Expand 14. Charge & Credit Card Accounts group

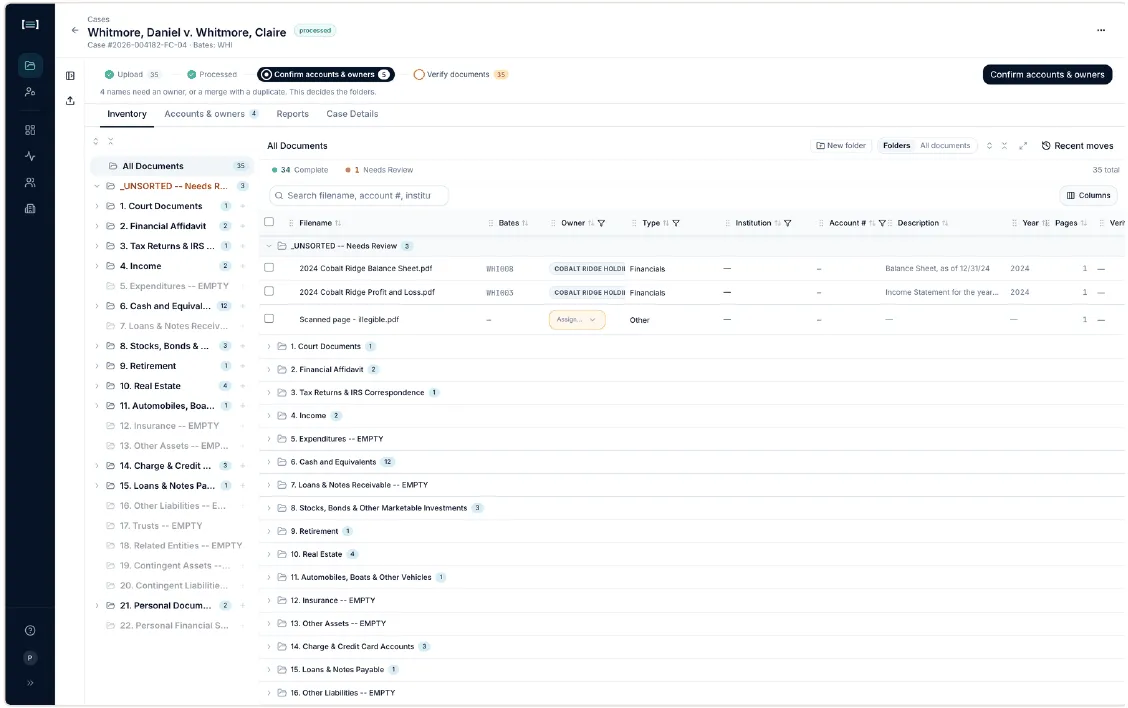(x=269, y=647)
